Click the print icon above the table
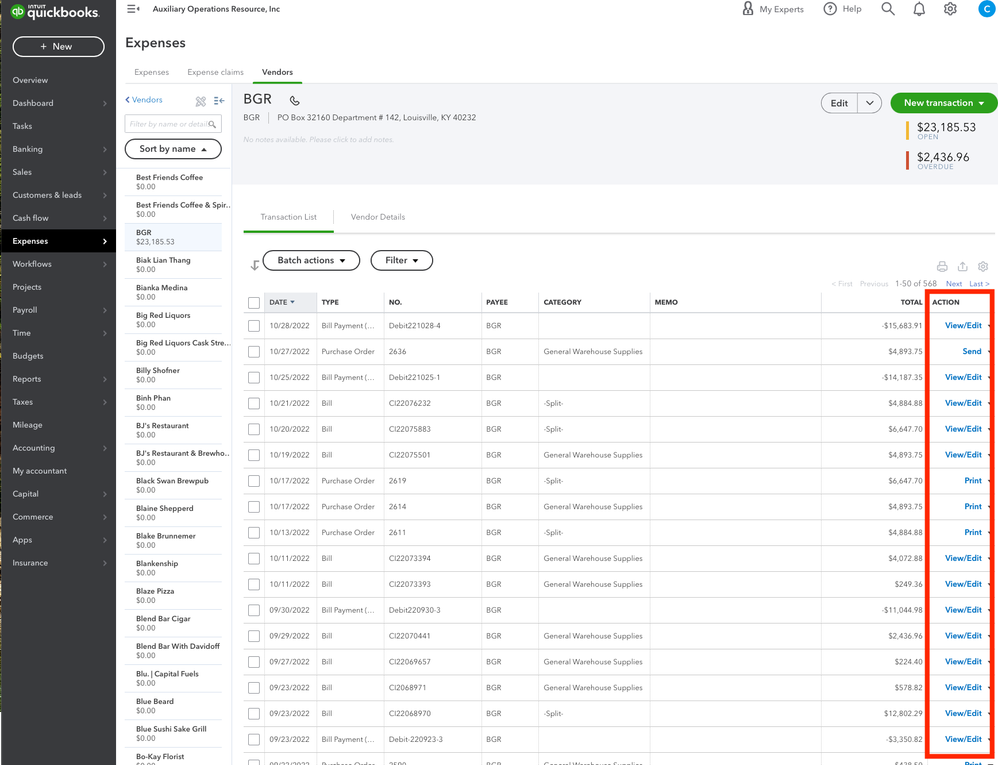The width and height of the screenshot is (998, 765). pyautogui.click(x=942, y=266)
